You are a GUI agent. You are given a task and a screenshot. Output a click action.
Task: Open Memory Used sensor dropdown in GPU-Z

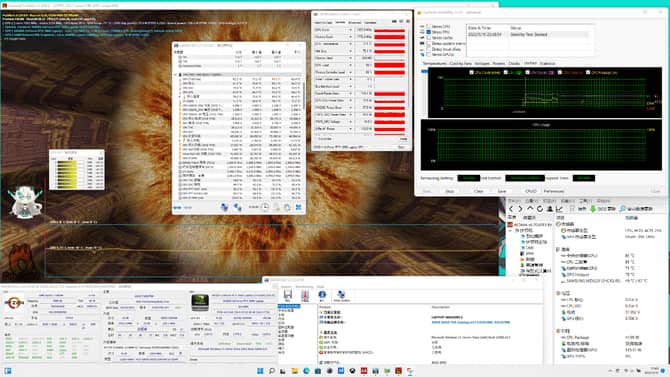tap(350, 58)
